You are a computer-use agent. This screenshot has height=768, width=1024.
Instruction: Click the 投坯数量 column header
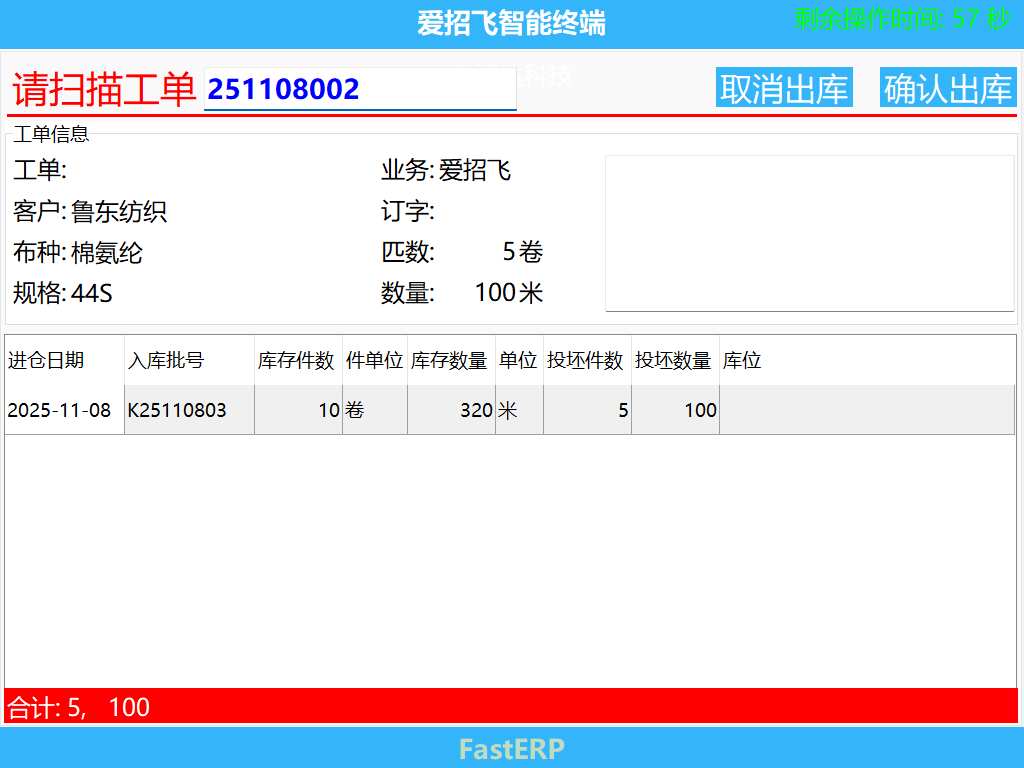click(x=673, y=361)
